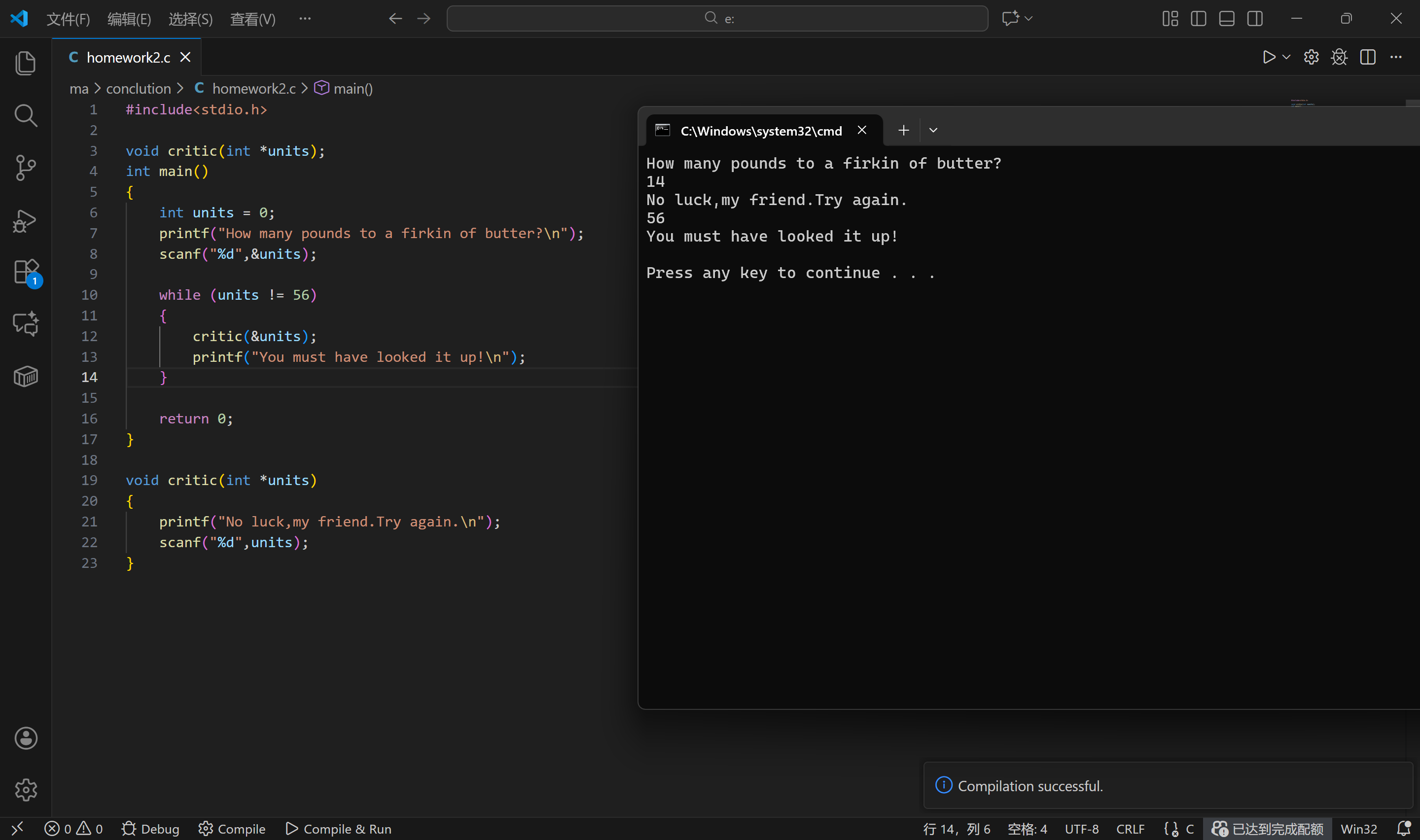Toggle the primary side bar layout button
Screen dimensions: 1420x840
(1198, 19)
